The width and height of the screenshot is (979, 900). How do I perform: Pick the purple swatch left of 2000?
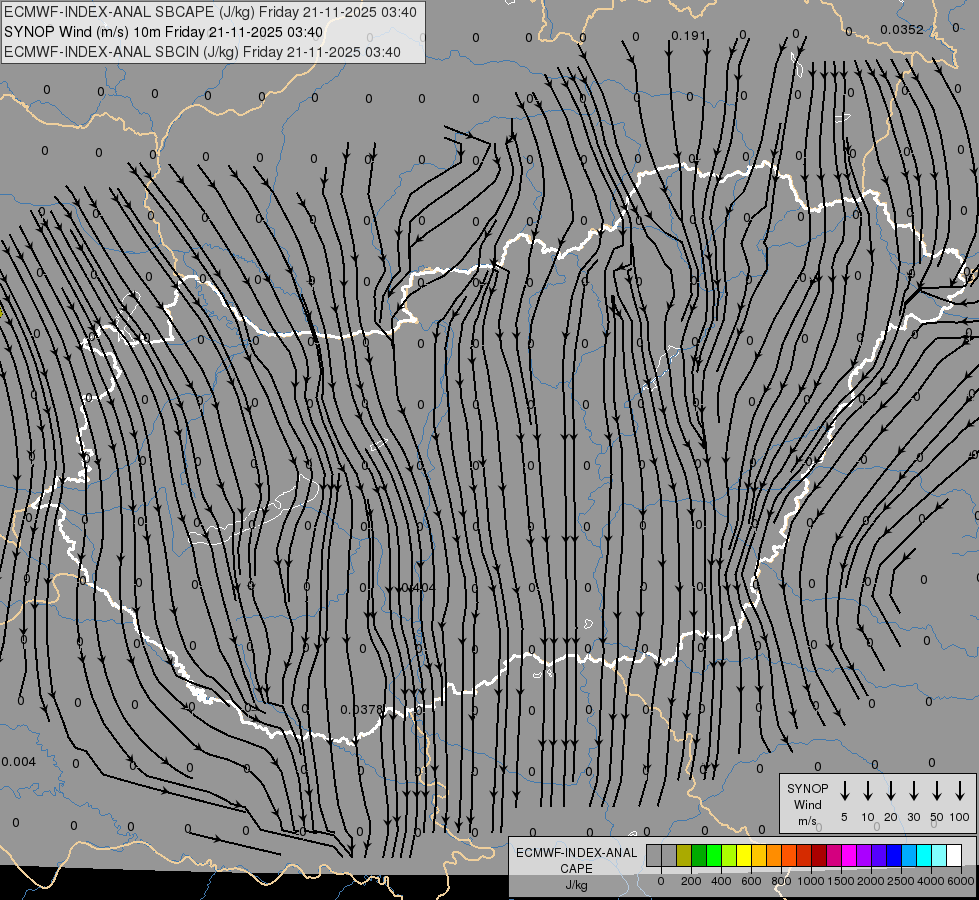click(x=863, y=855)
